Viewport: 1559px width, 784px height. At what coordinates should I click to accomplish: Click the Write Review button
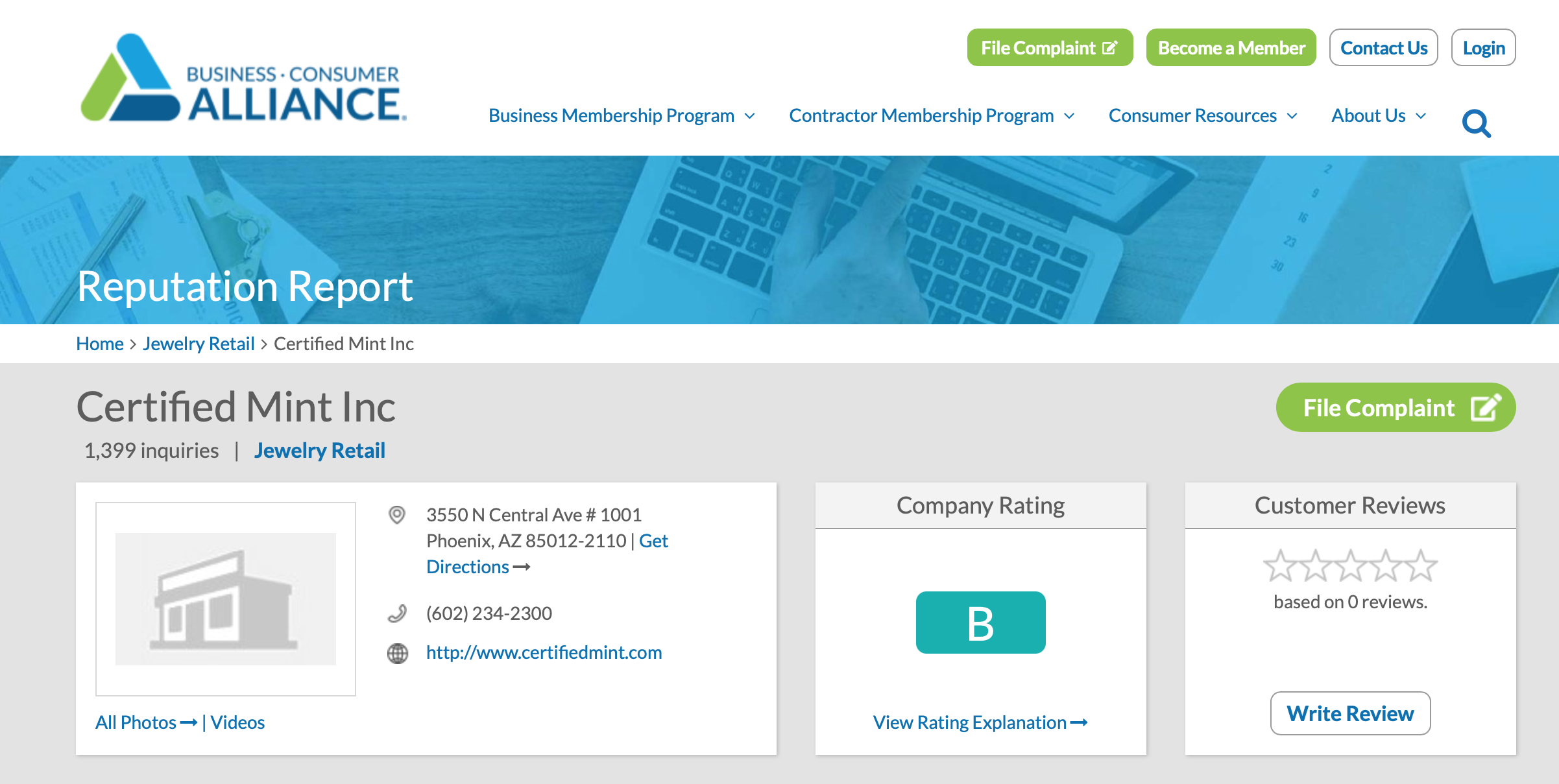(x=1350, y=713)
